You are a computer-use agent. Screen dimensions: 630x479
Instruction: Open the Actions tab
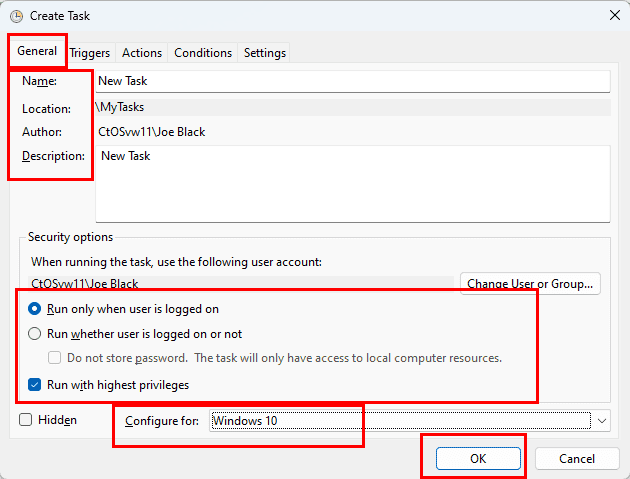point(142,53)
